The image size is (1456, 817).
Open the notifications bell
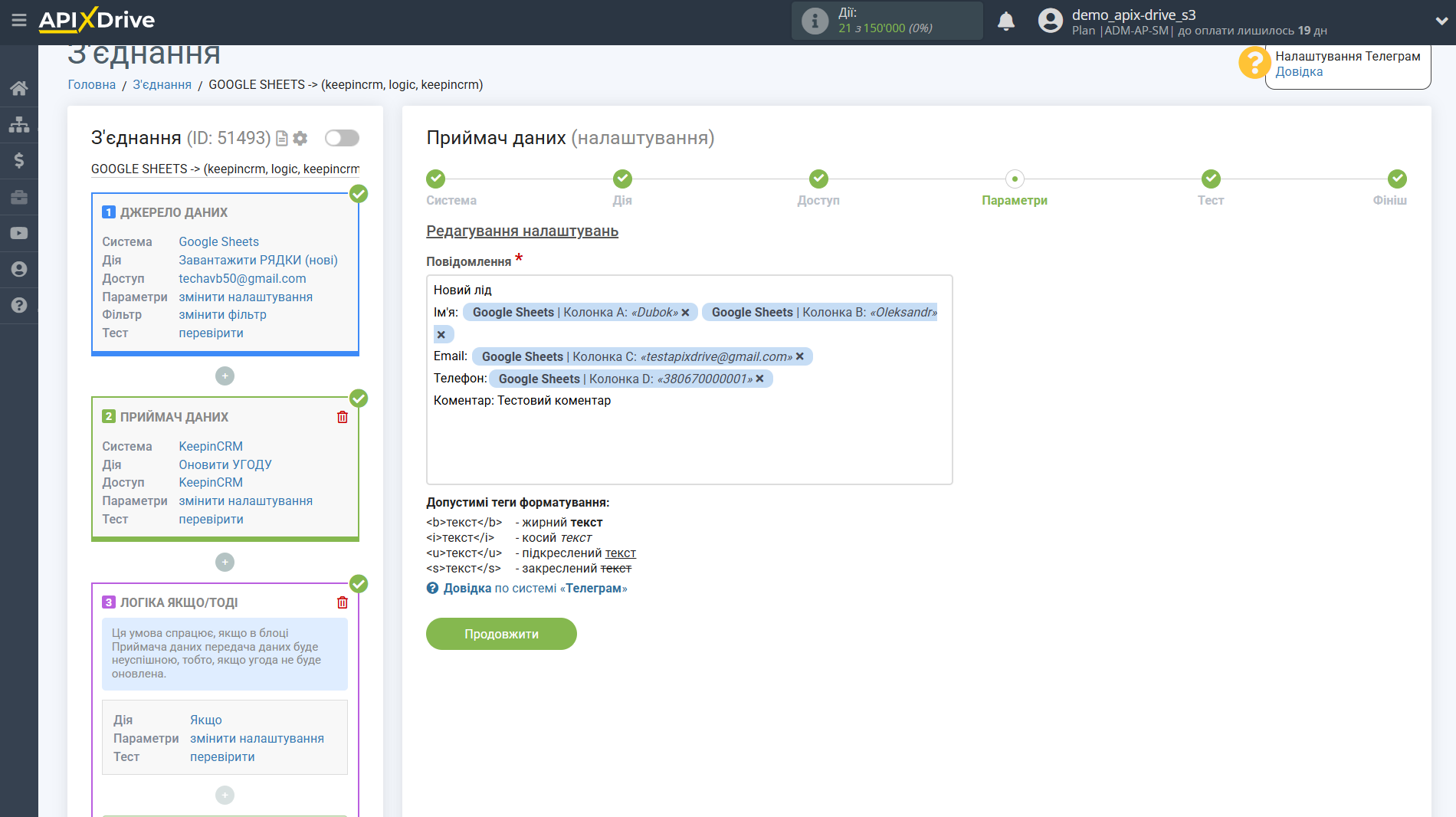coord(1006,21)
